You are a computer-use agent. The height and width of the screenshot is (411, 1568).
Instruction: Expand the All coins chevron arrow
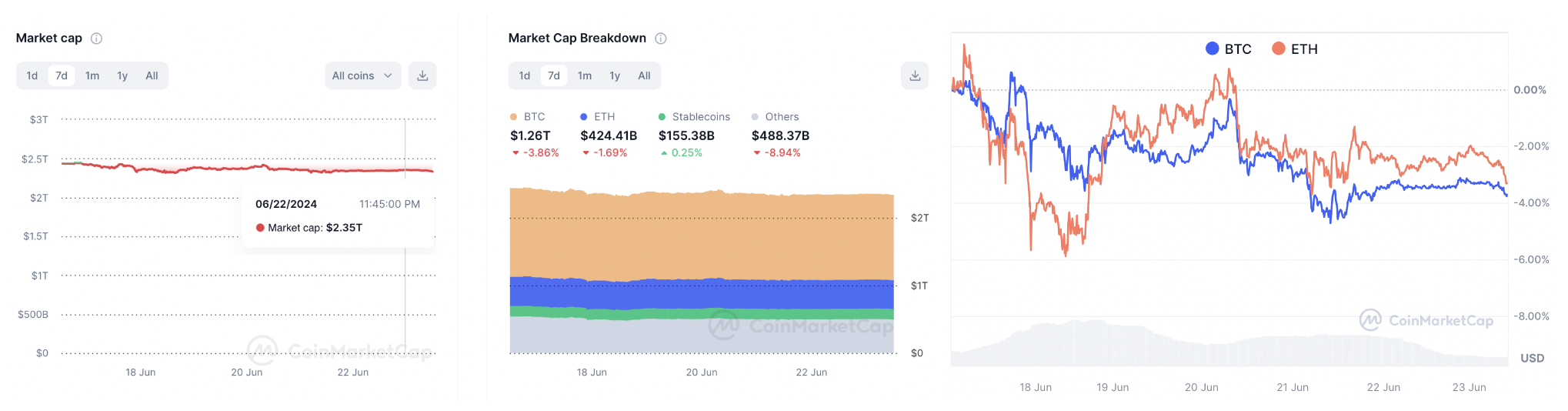pos(389,75)
